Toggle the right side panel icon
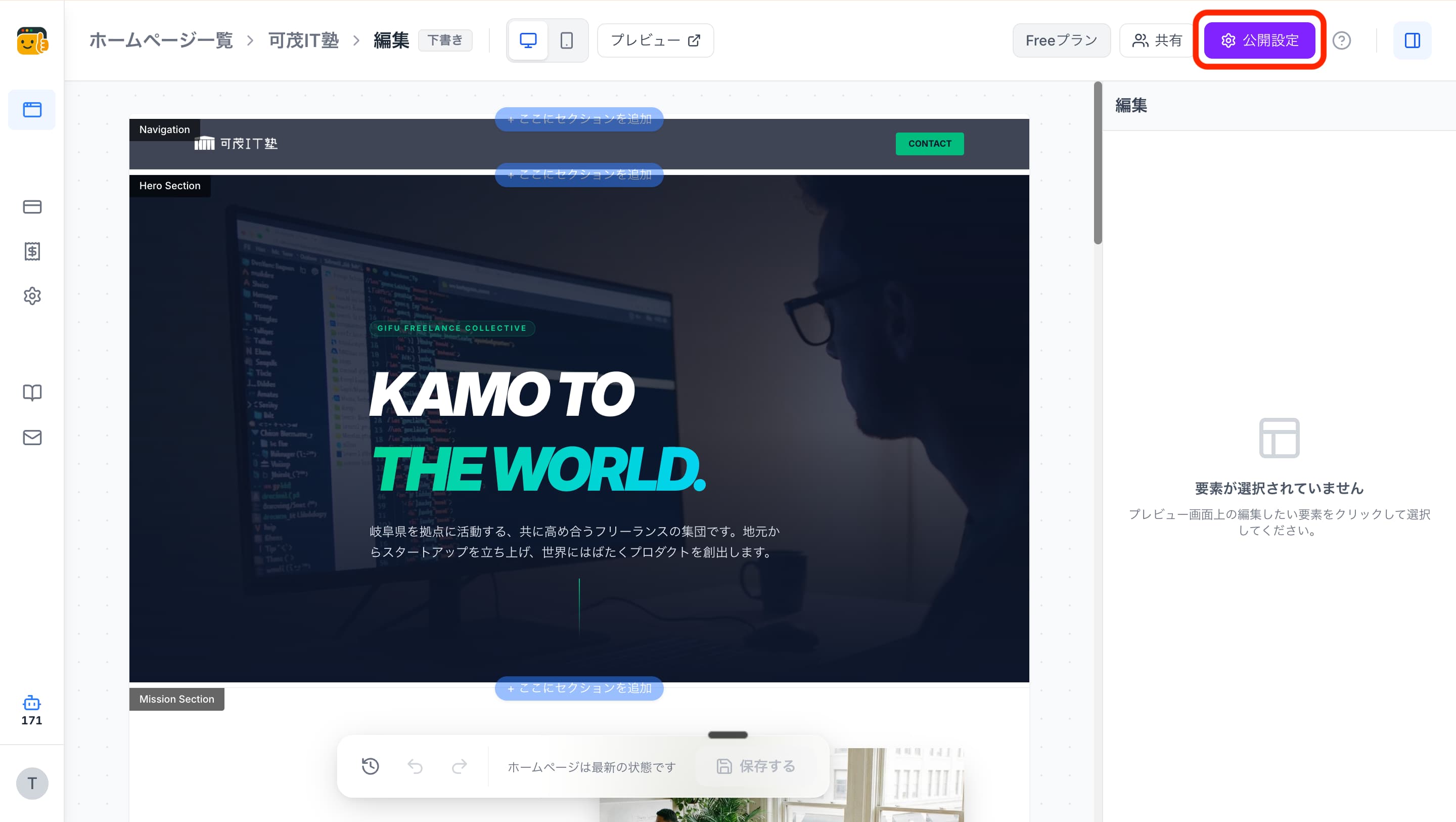The height and width of the screenshot is (822, 1456). [x=1412, y=41]
